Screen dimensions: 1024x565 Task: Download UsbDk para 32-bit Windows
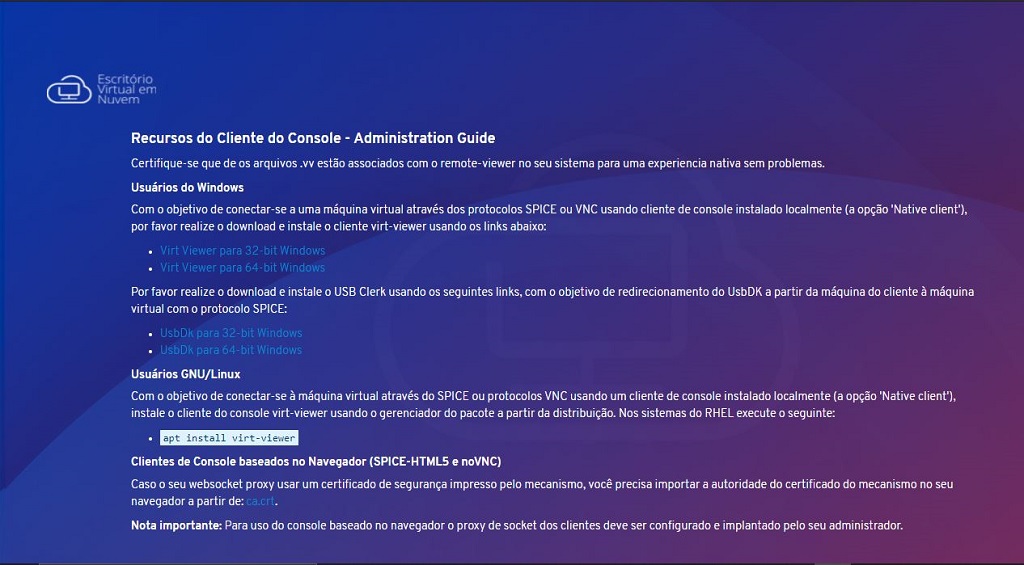pos(231,333)
